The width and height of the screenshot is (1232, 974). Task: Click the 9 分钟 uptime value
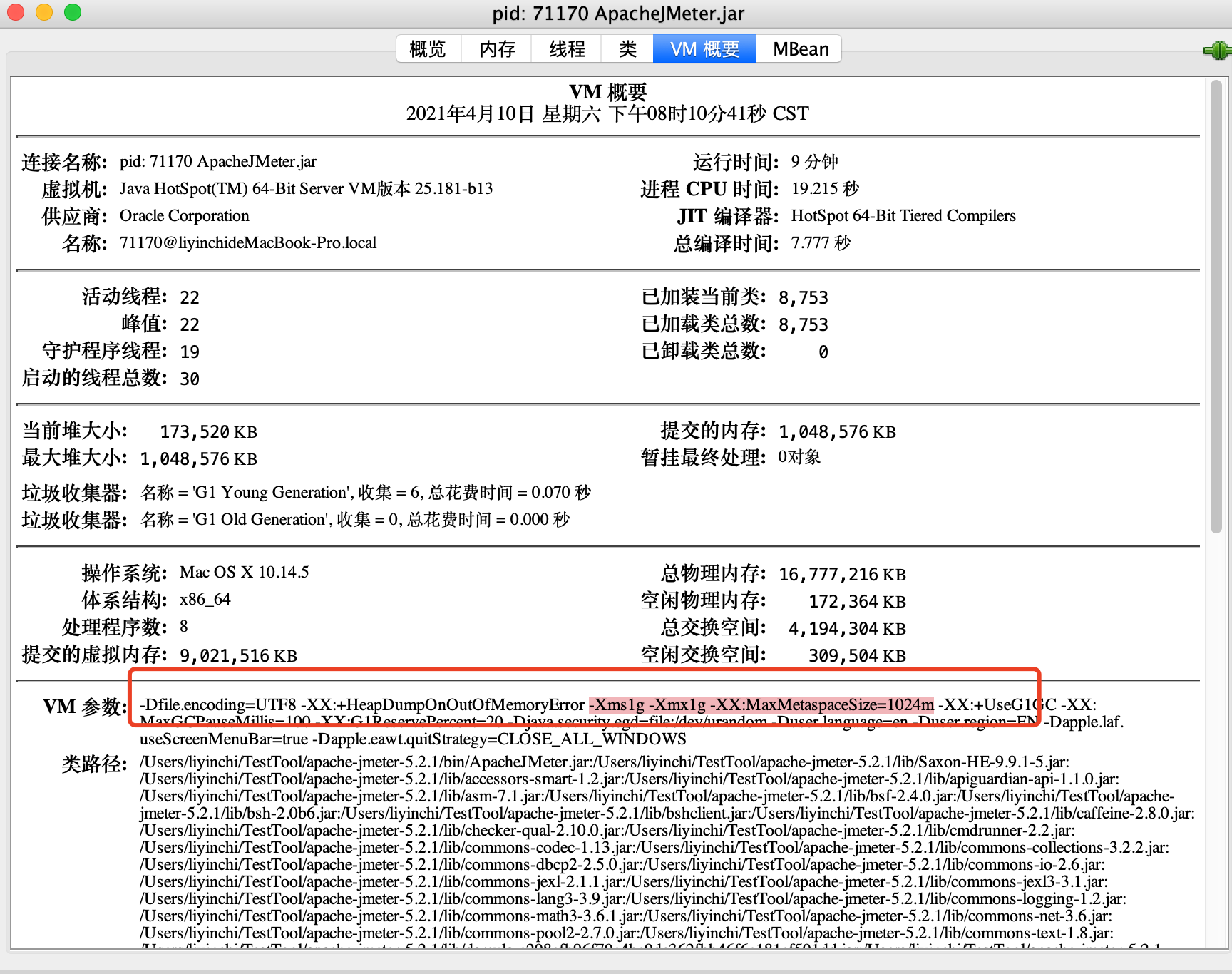[x=814, y=162]
